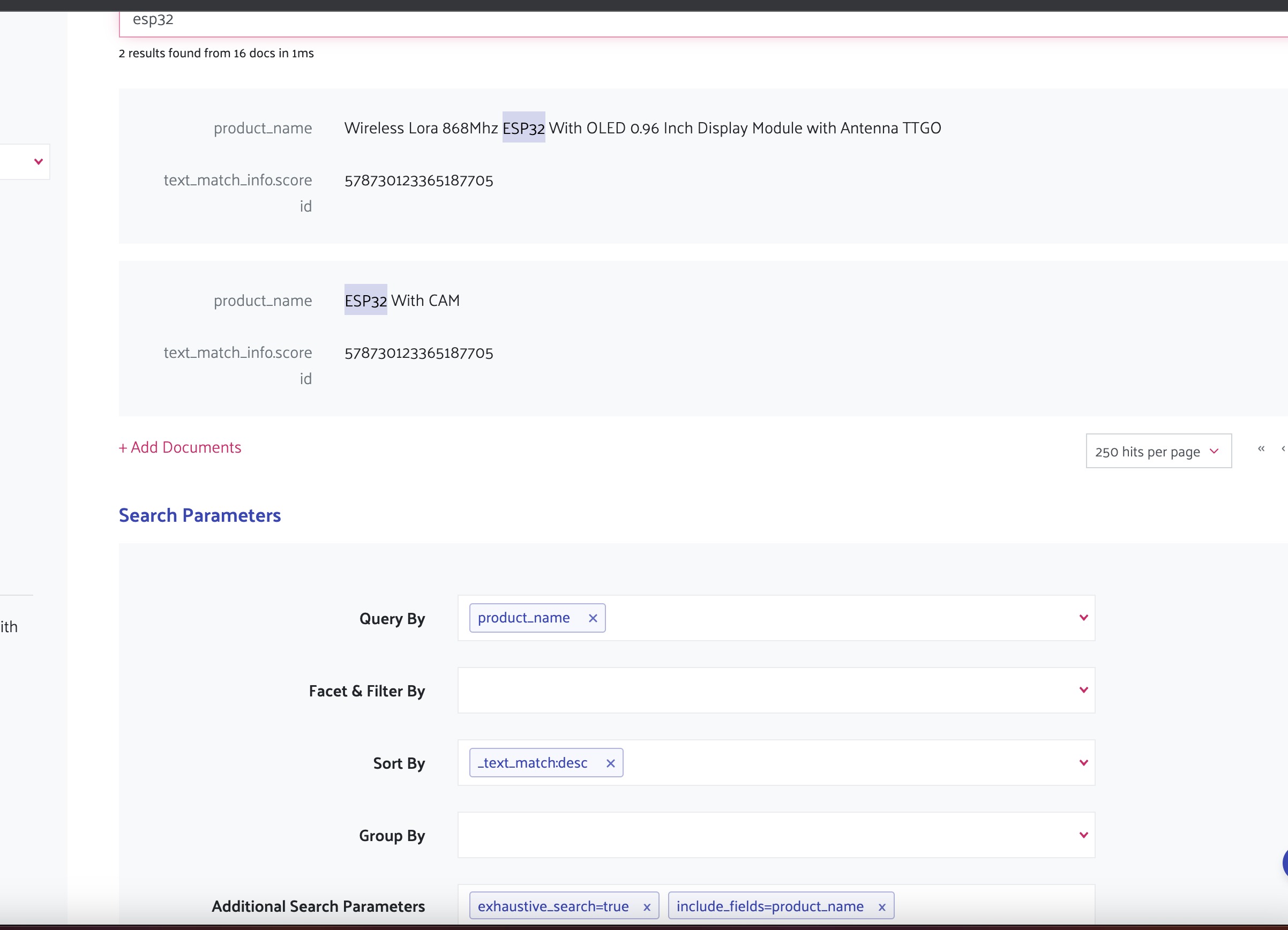This screenshot has width=1288, height=930.
Task: Click the pink chevron in the left sidebar panel
Action: click(38, 161)
